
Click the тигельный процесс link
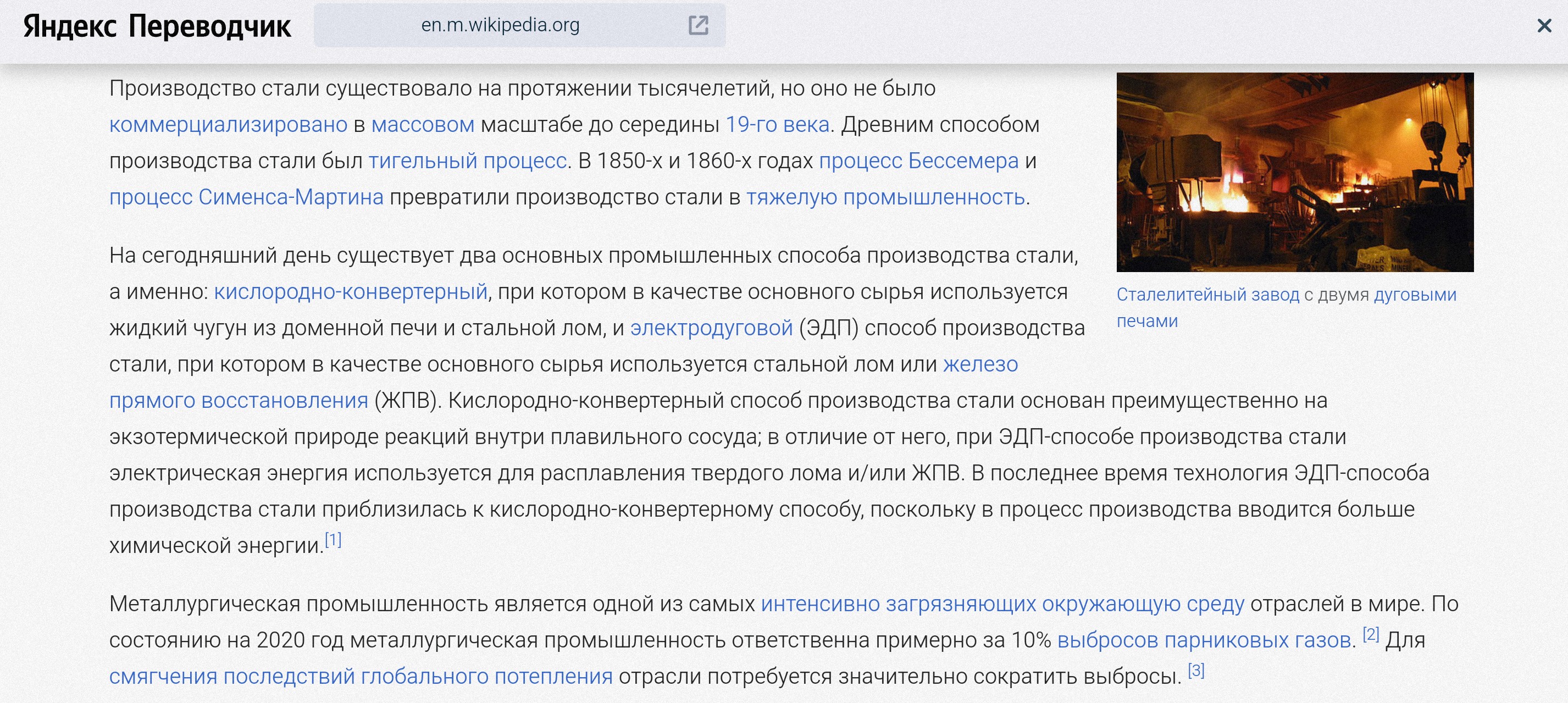468,160
